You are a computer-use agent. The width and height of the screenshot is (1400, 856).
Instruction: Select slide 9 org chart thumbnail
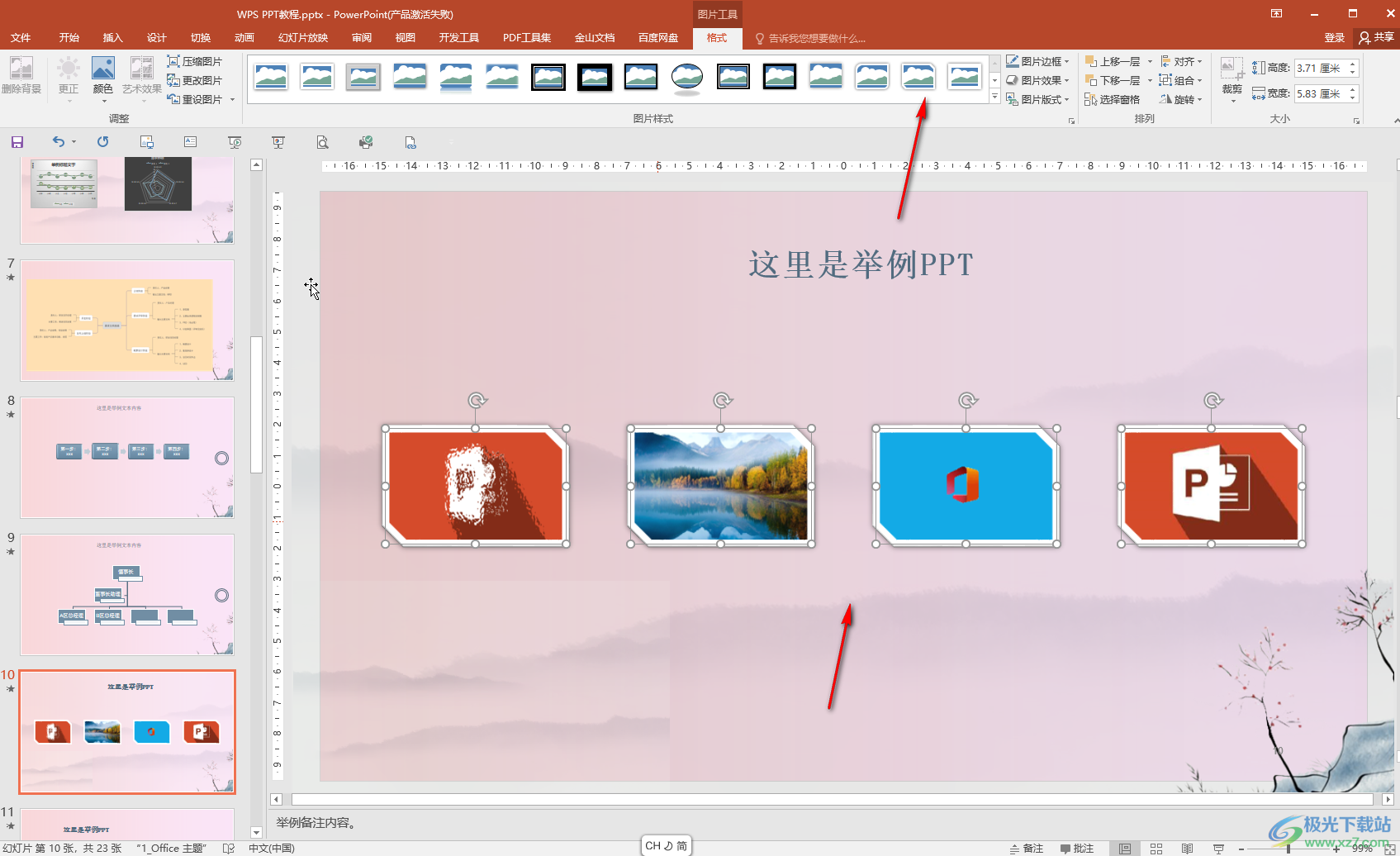pyautogui.click(x=127, y=595)
